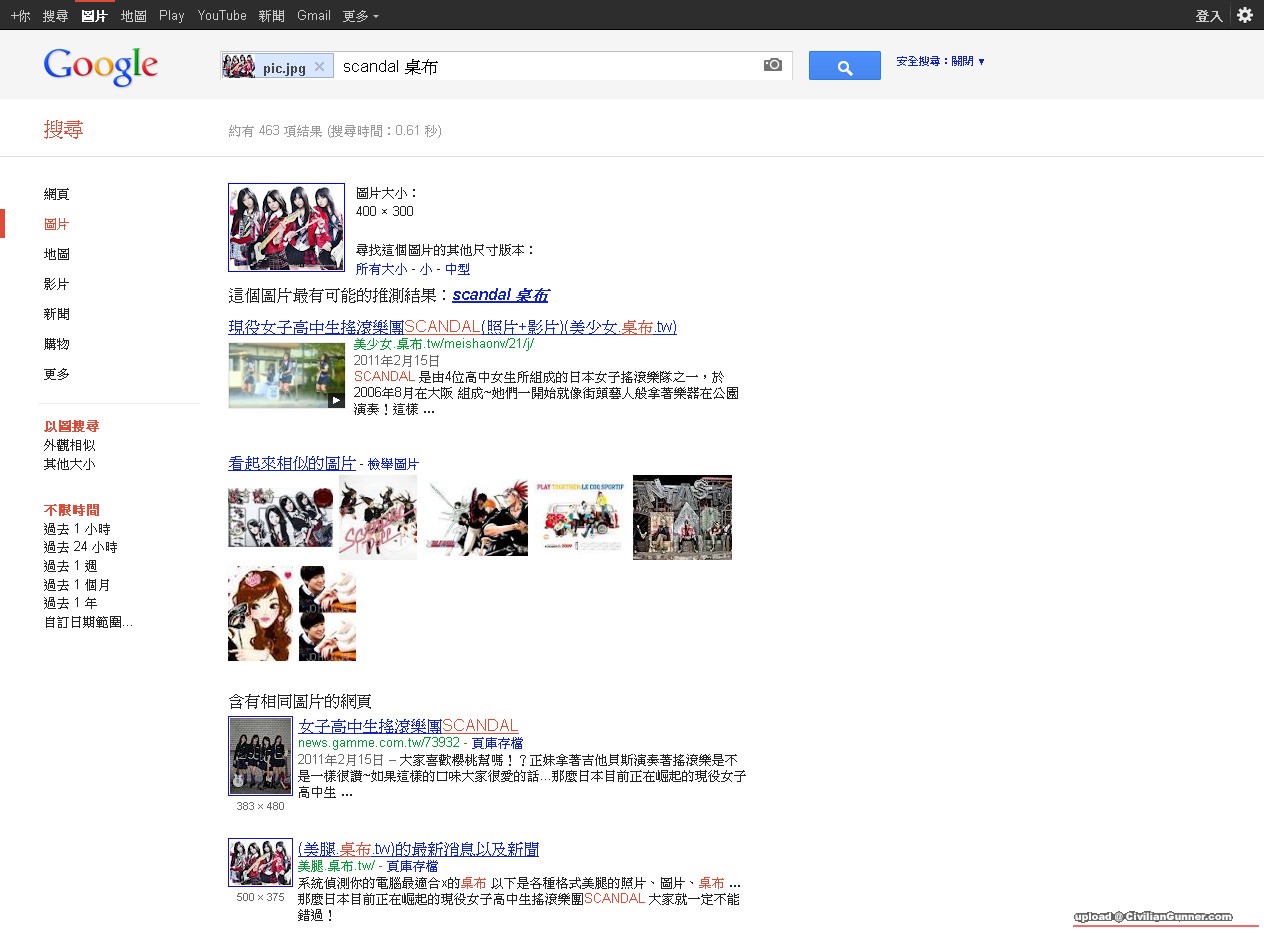
Task: Open the settings gear icon
Action: (x=1244, y=15)
